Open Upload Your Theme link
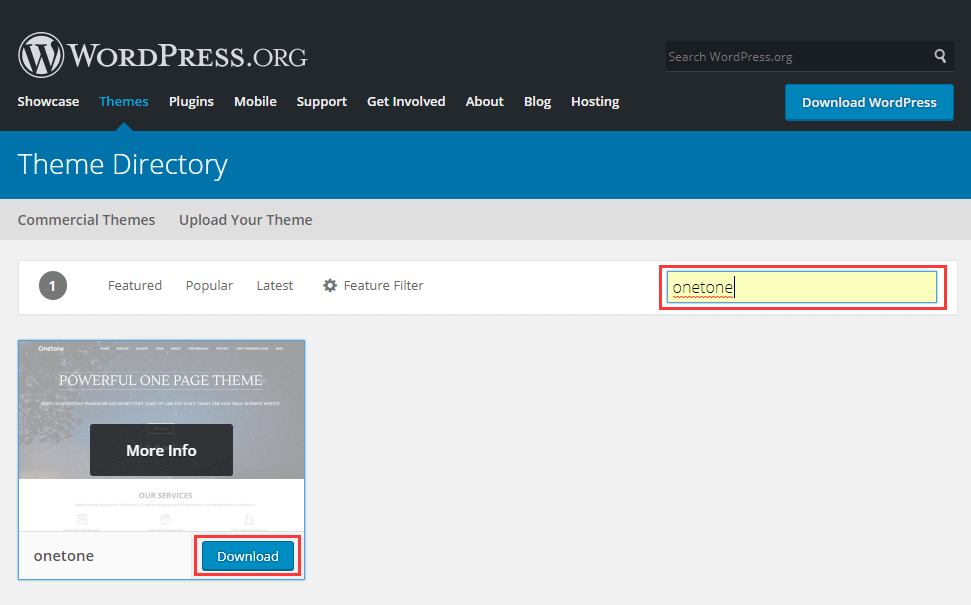This screenshot has height=605, width=971. tap(246, 220)
